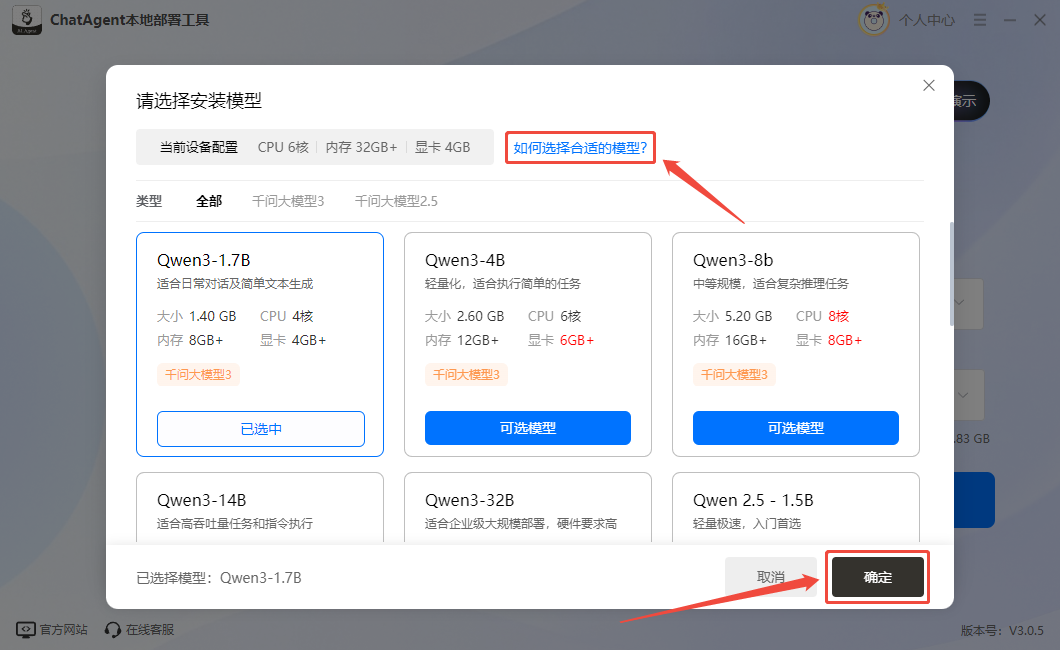The height and width of the screenshot is (650, 1060).
Task: Select the Qwen 2.5 - 1.5B card
Action: [x=796, y=508]
